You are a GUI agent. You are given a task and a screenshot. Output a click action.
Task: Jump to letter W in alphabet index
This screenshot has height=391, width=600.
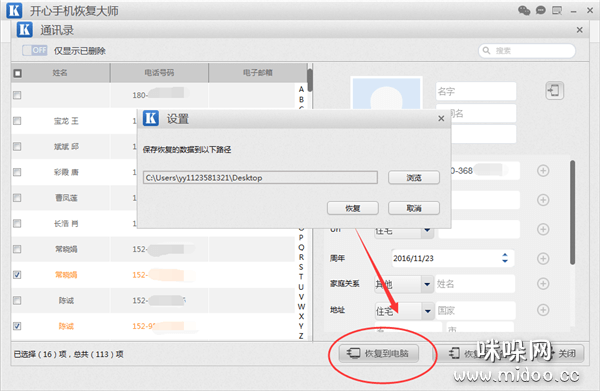coord(301,306)
